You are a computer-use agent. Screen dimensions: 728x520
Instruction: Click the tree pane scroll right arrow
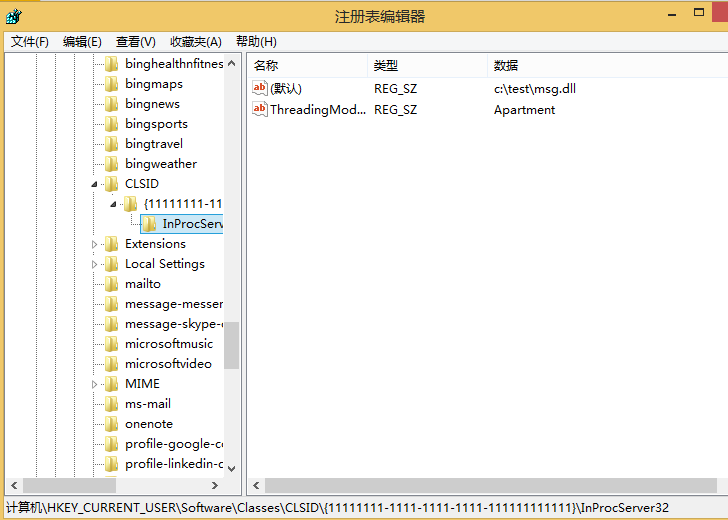214,486
